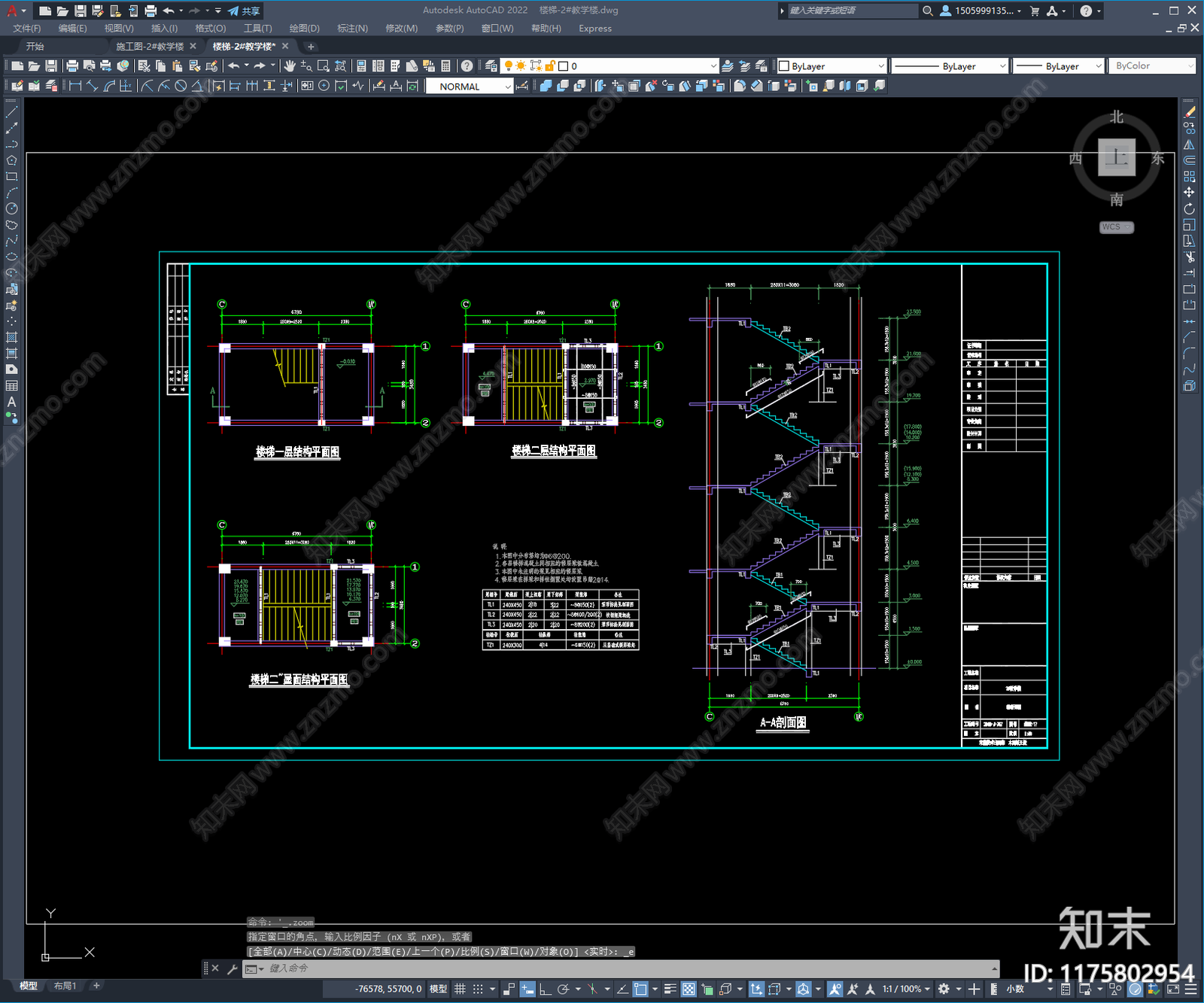Open the Layer Properties Manager icon
Image resolution: width=1204 pixels, height=1003 pixels.
(491, 66)
